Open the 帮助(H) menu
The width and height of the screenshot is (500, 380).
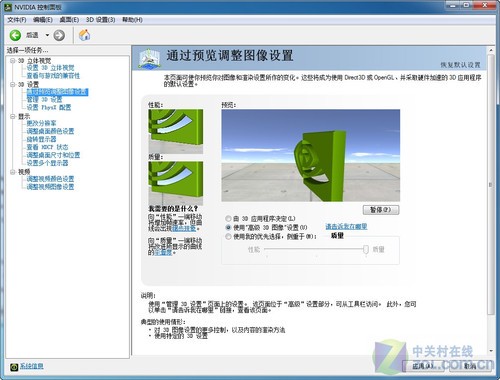click(x=132, y=20)
